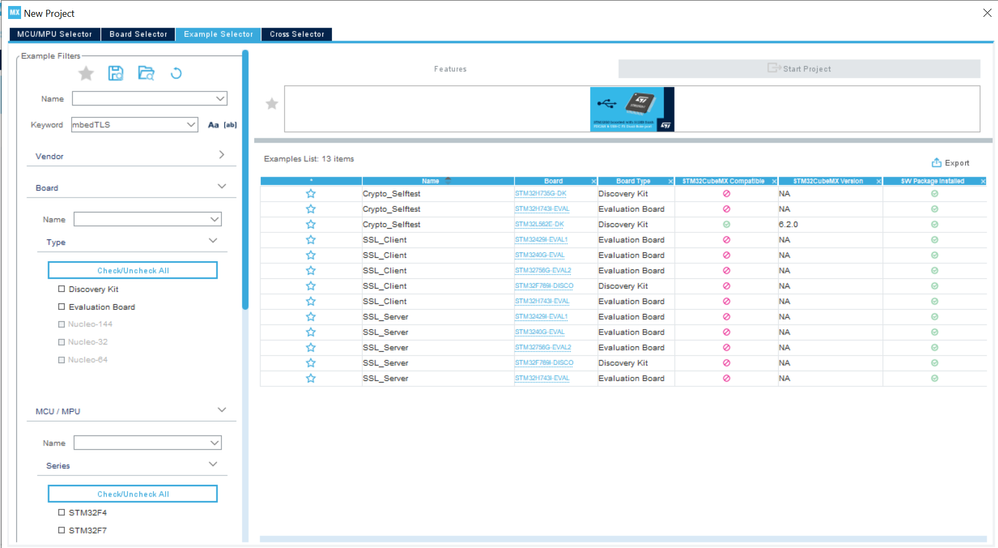Click the Board Type column header

click(x=633, y=181)
